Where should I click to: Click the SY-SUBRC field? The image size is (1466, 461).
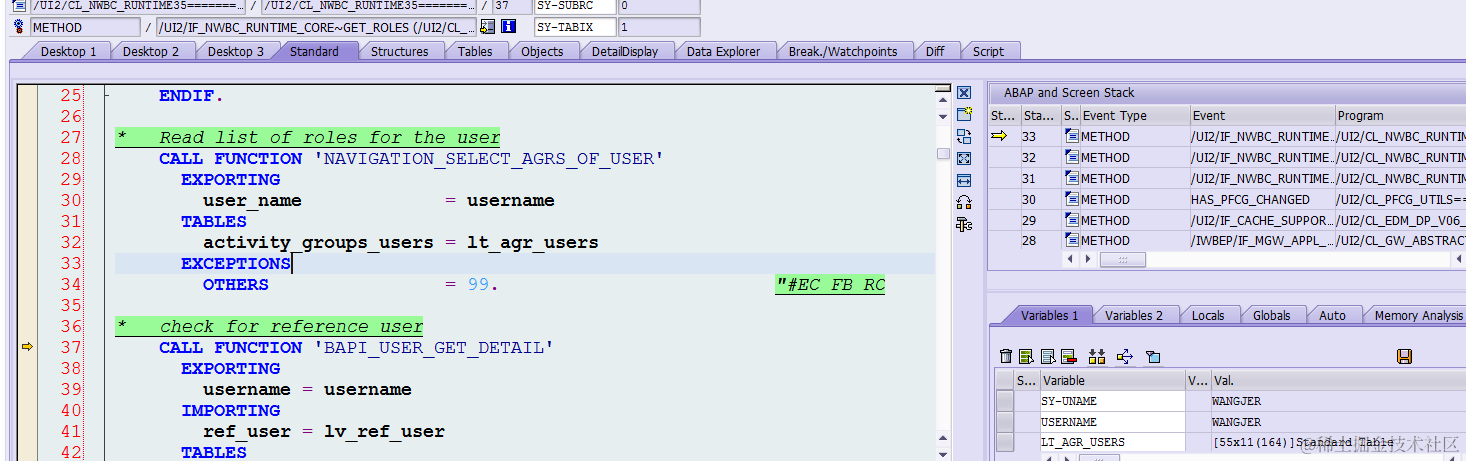pyautogui.click(x=573, y=6)
